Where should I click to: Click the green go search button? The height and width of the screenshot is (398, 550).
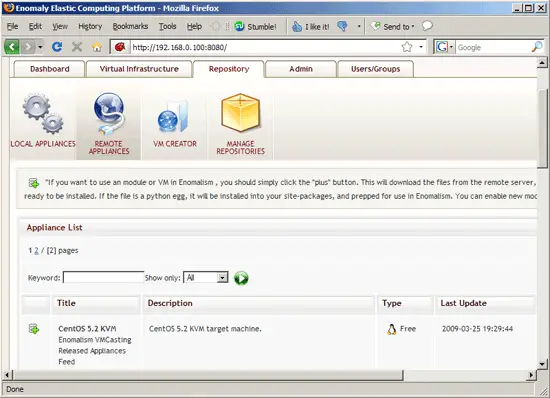[x=241, y=278]
